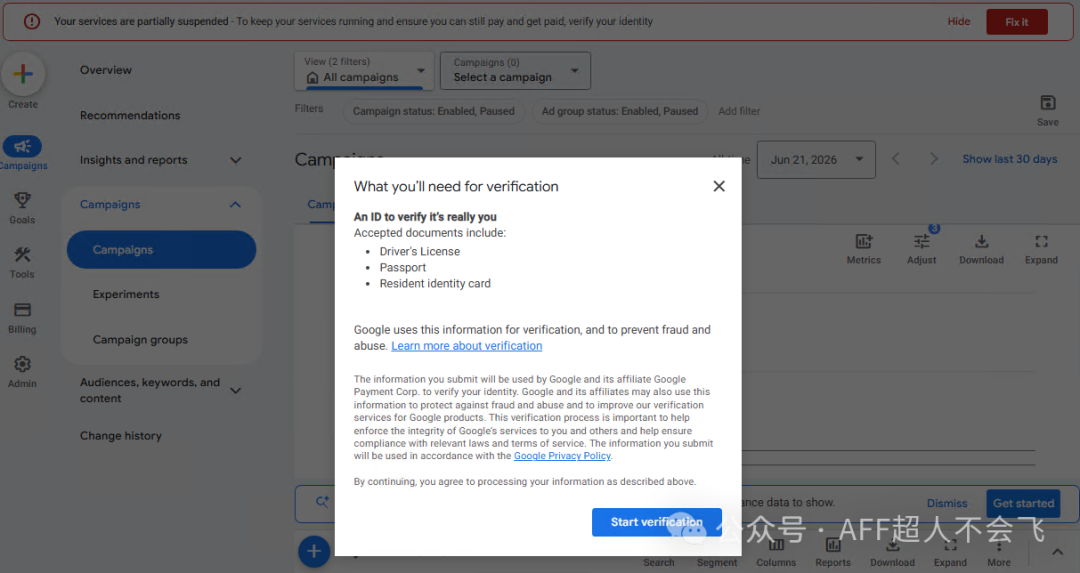Open Overview in the sidebar

105,70
